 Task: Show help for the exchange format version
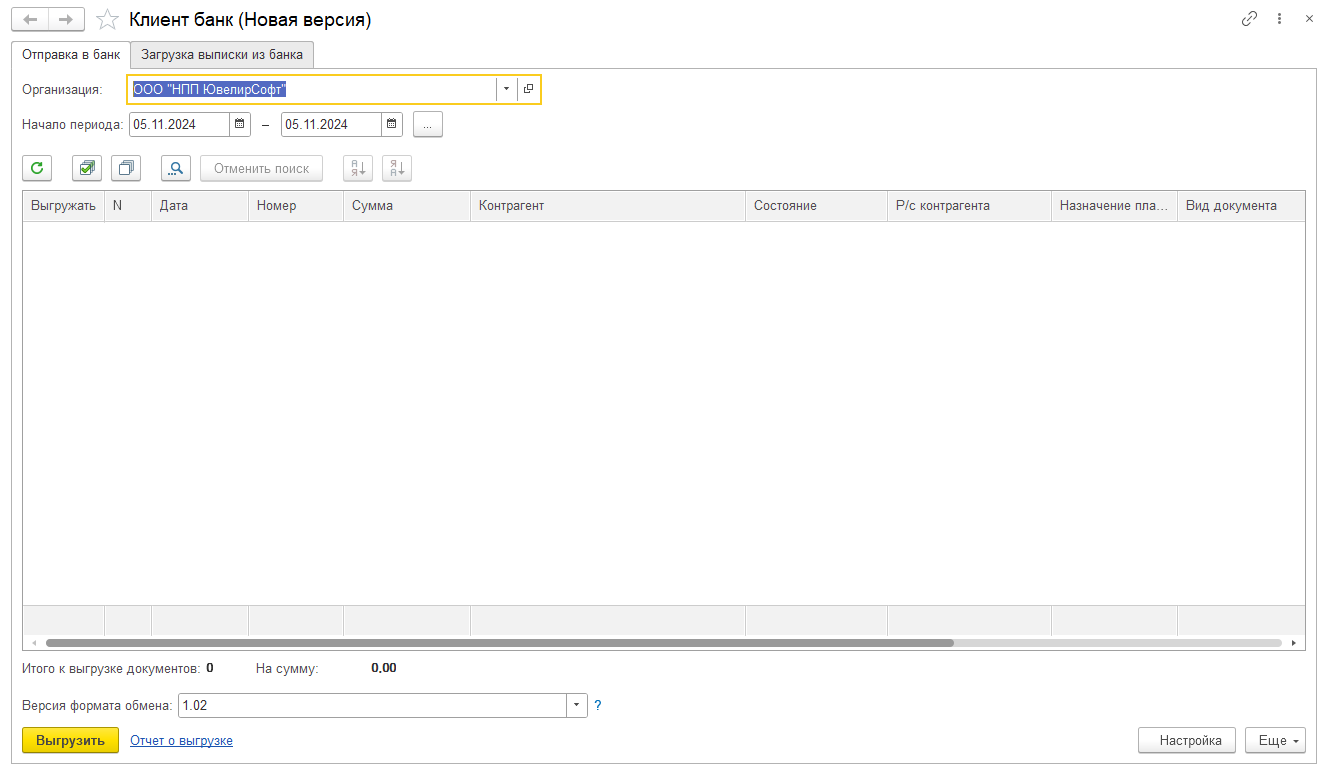click(598, 705)
